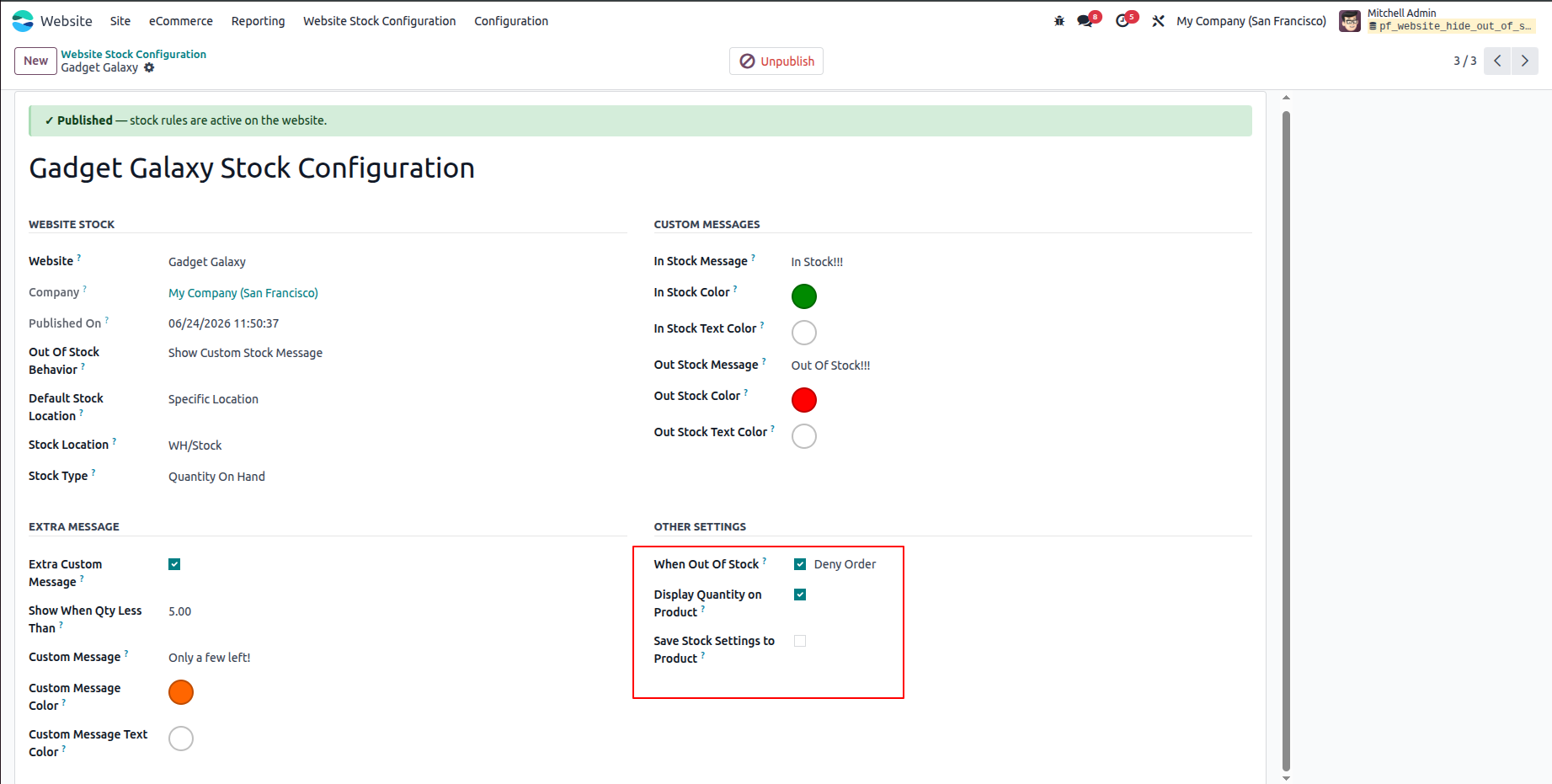Toggle the Extra Custom Message checkbox

point(174,564)
